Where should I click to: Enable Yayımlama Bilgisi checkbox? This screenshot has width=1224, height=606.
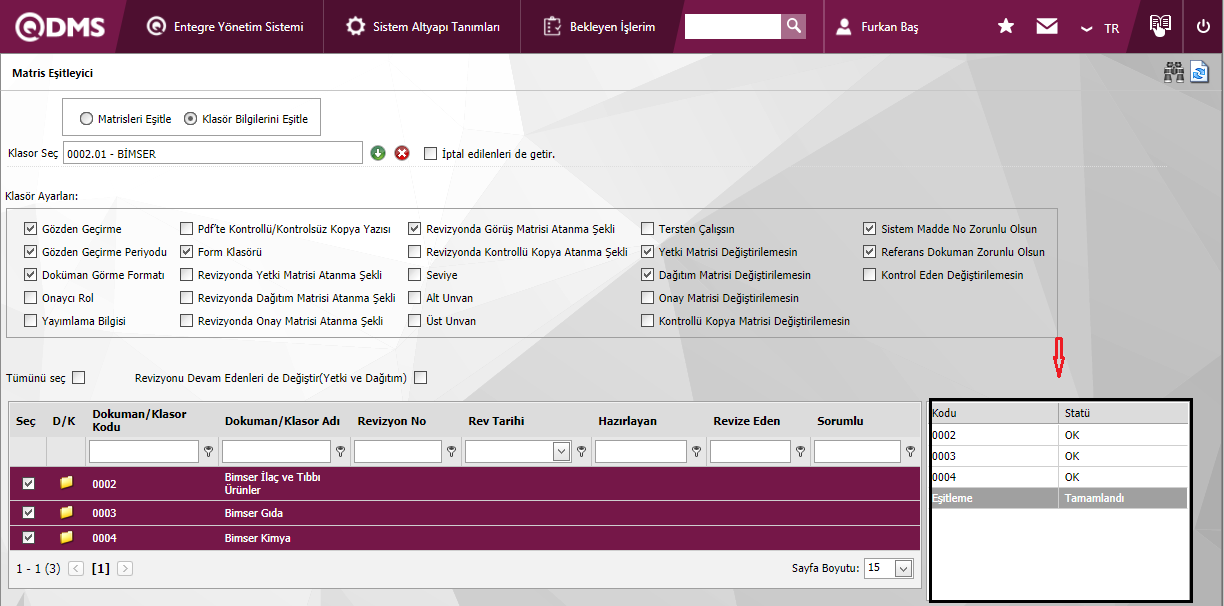30,321
